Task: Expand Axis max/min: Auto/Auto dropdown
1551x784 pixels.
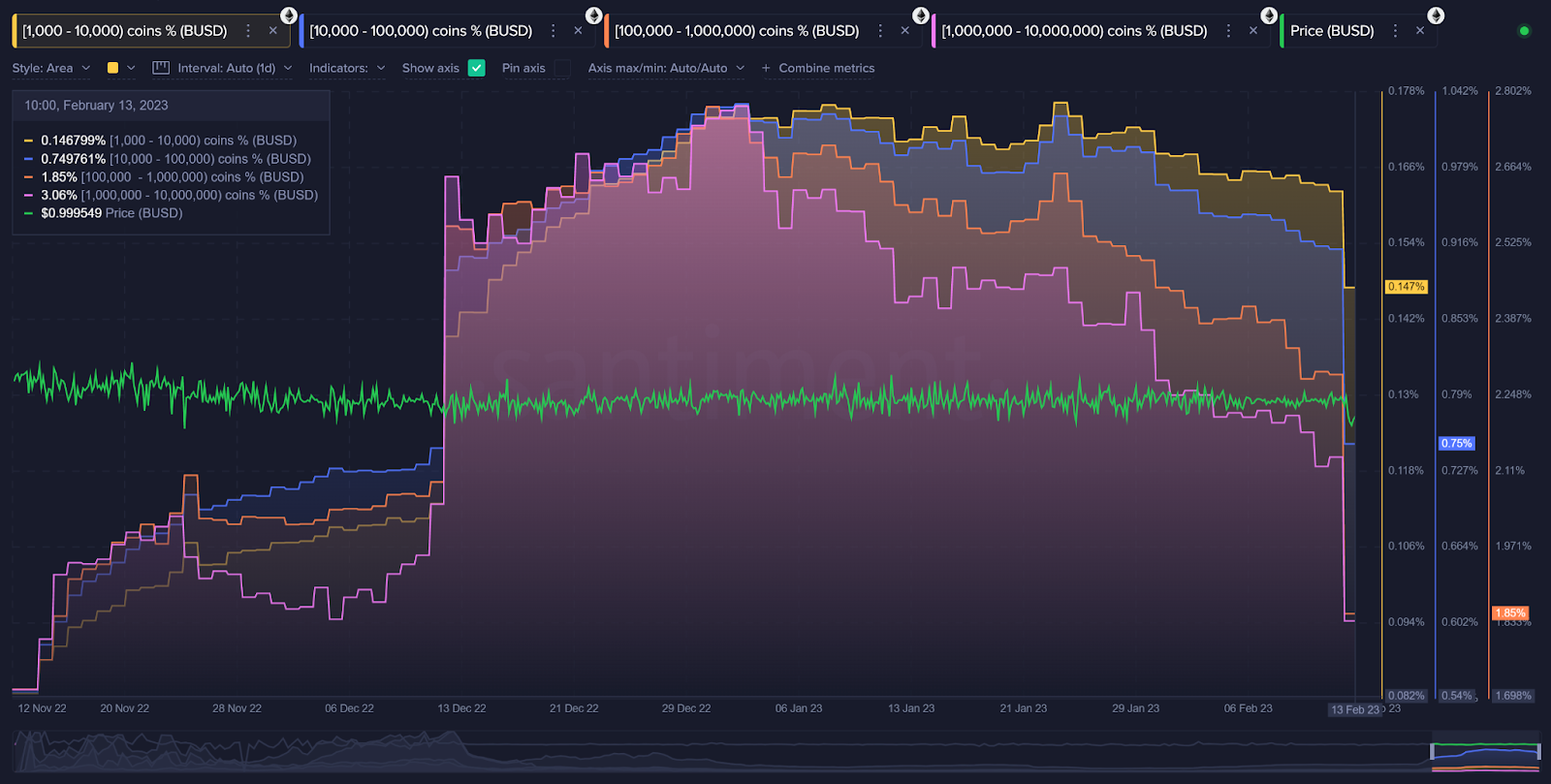Action: pyautogui.click(x=666, y=68)
